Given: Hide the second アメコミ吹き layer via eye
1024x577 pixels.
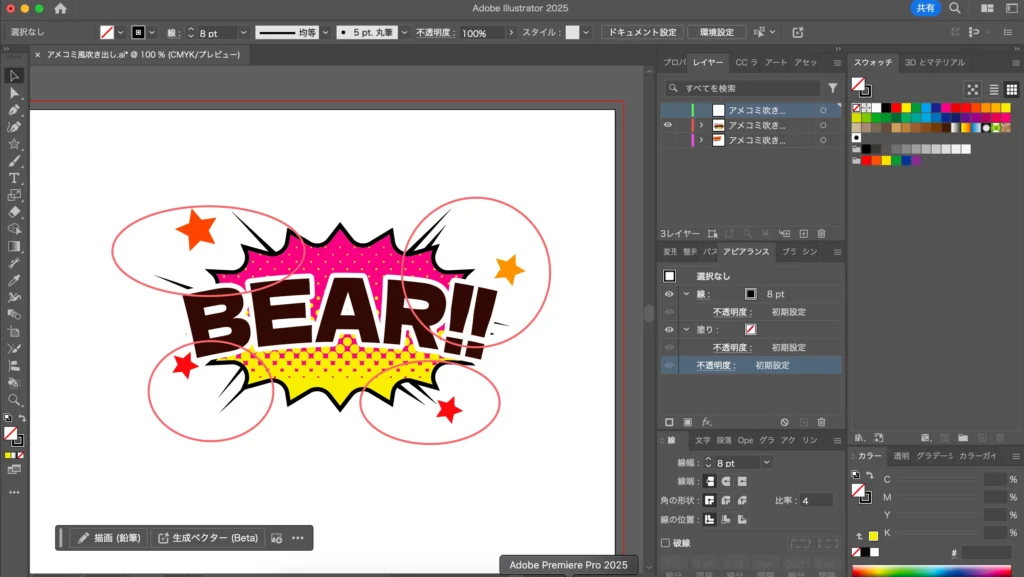Looking at the screenshot, I should click(x=668, y=125).
